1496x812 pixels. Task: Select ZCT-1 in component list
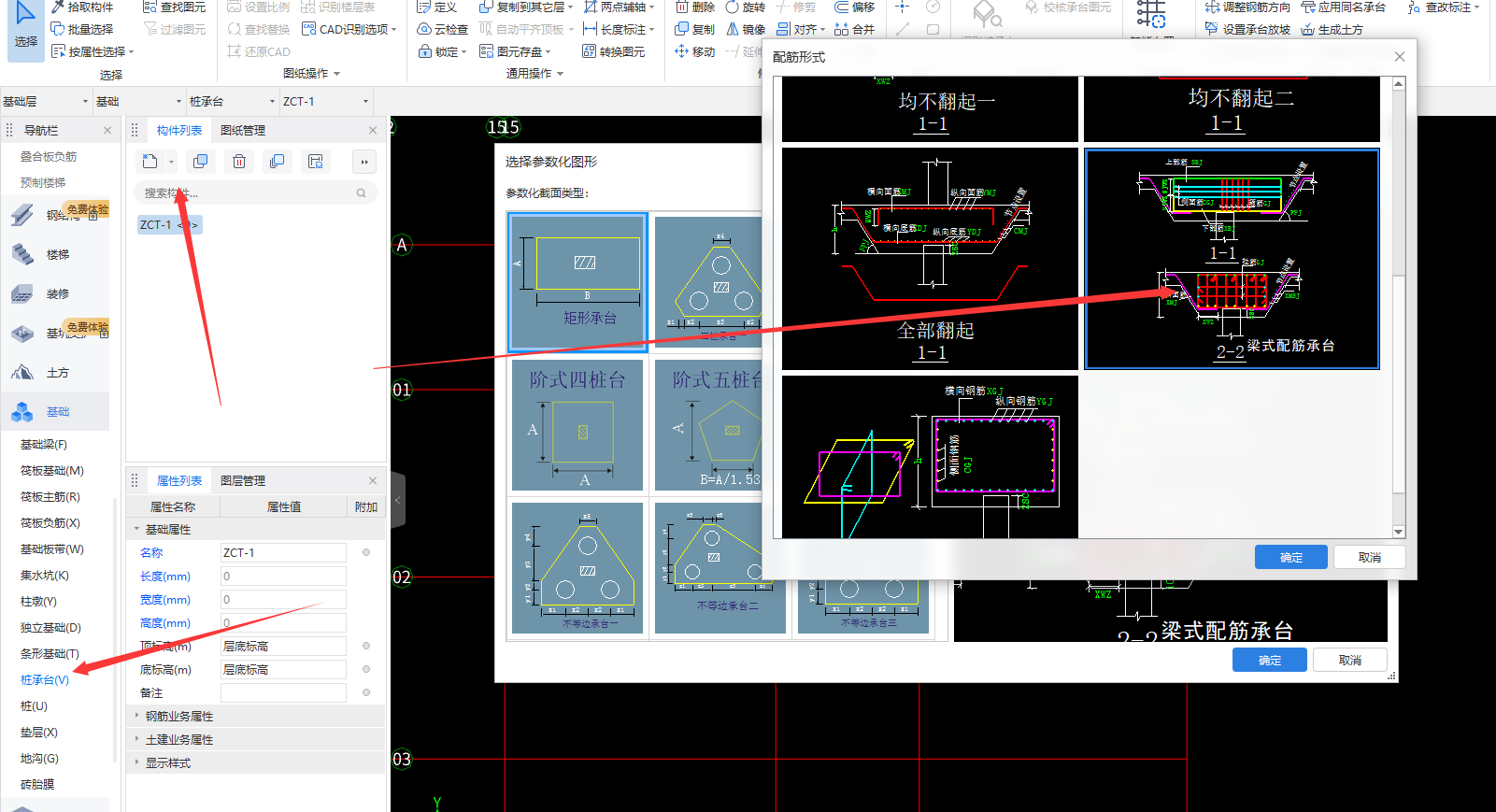tap(168, 224)
